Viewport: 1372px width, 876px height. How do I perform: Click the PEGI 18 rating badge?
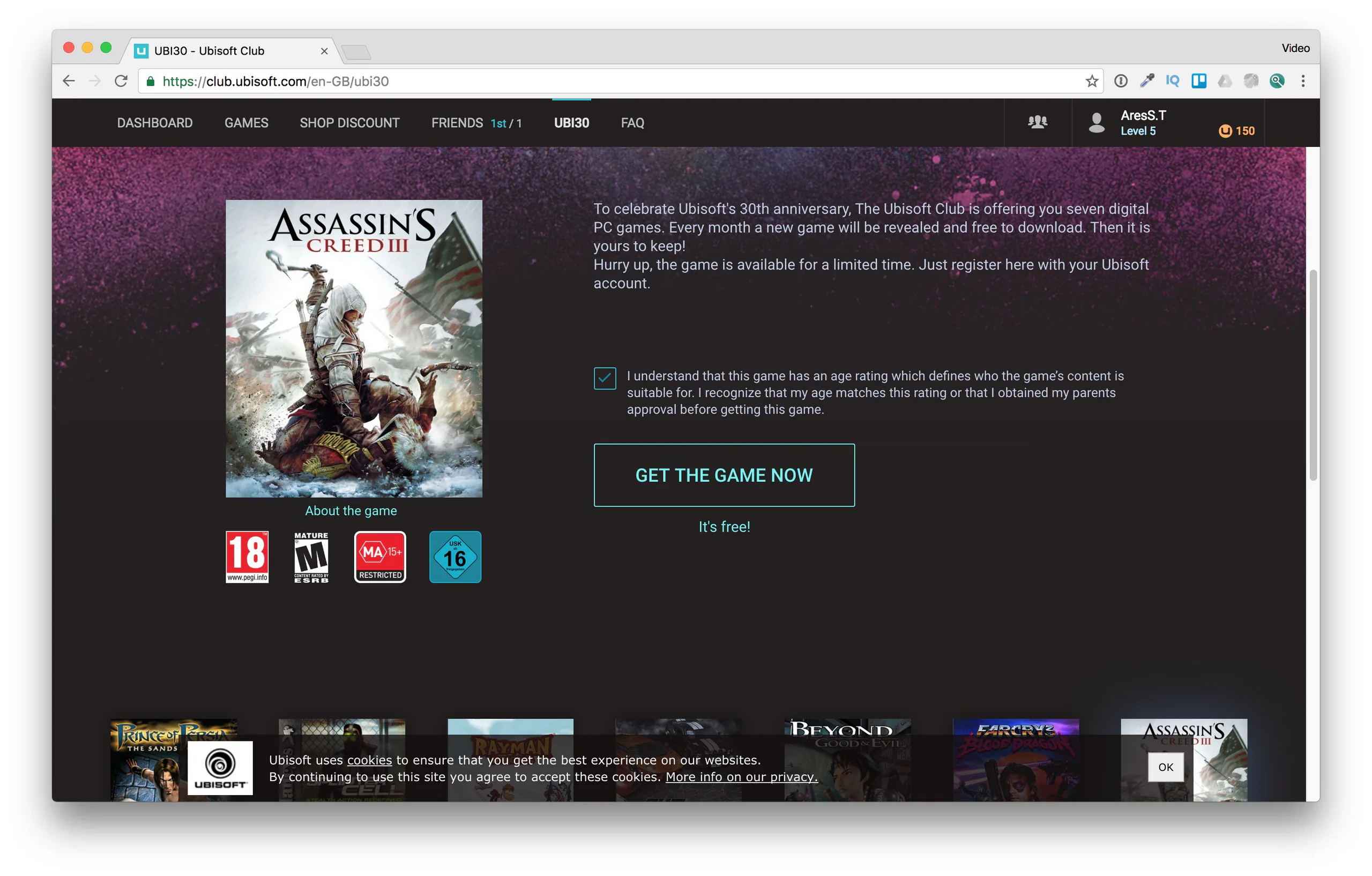pos(247,557)
